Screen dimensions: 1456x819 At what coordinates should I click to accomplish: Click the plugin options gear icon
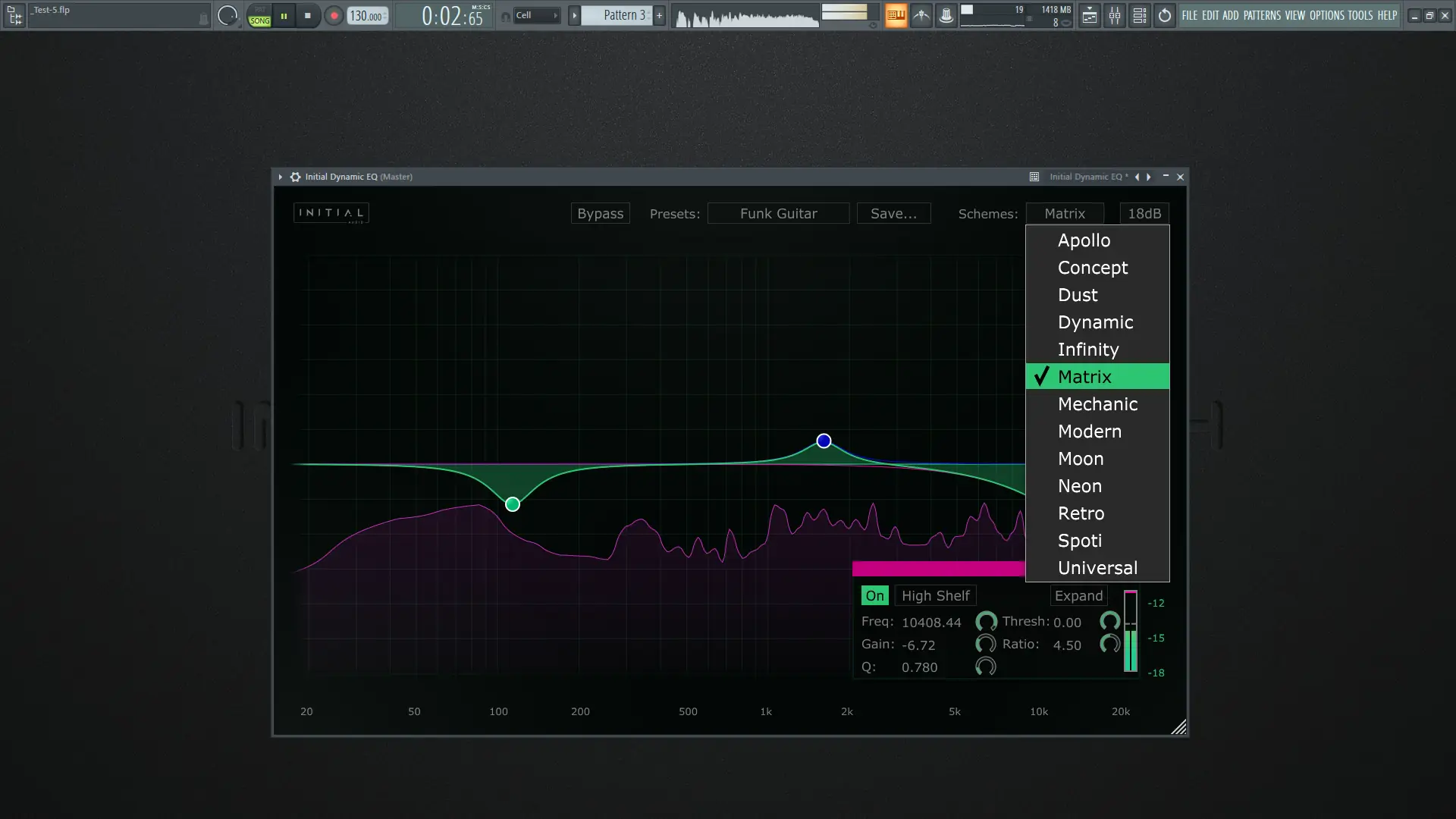point(295,177)
